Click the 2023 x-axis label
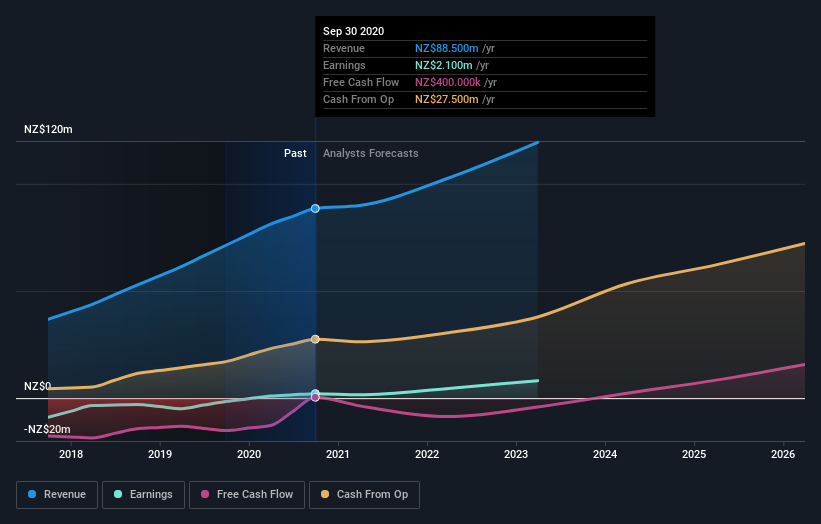Screen dimensions: 821x524 [x=516, y=454]
